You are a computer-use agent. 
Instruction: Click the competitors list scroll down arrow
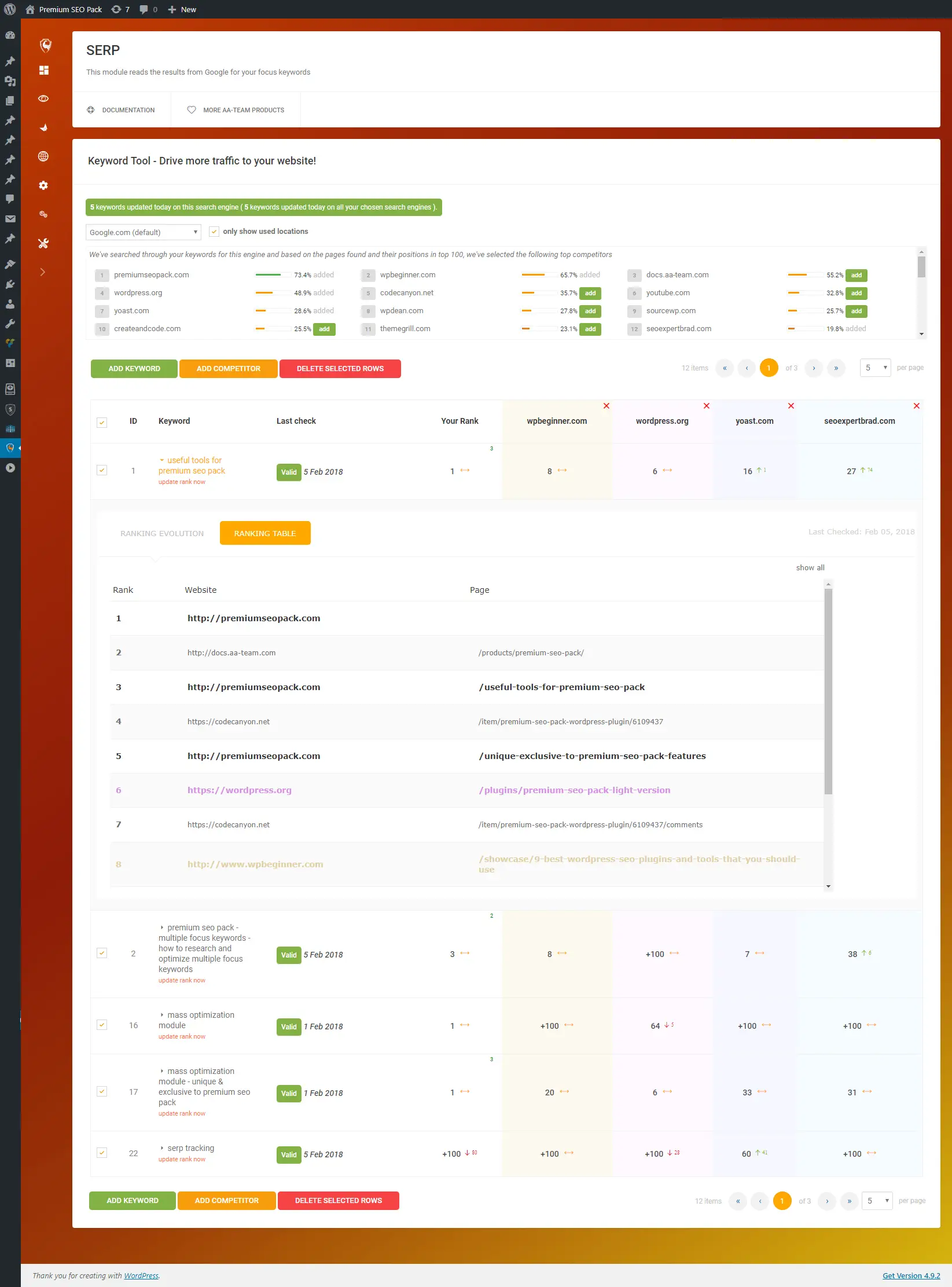click(x=921, y=334)
